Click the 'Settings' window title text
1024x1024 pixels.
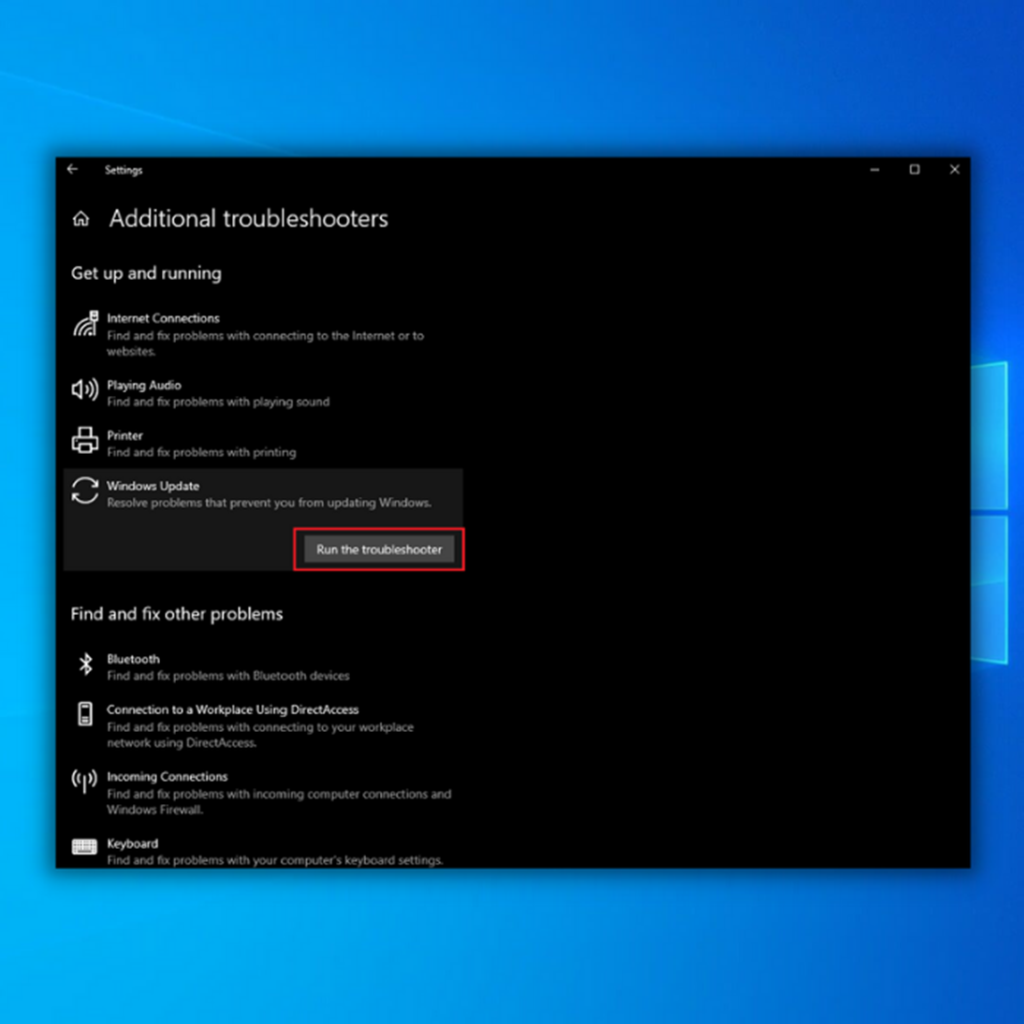coord(123,170)
